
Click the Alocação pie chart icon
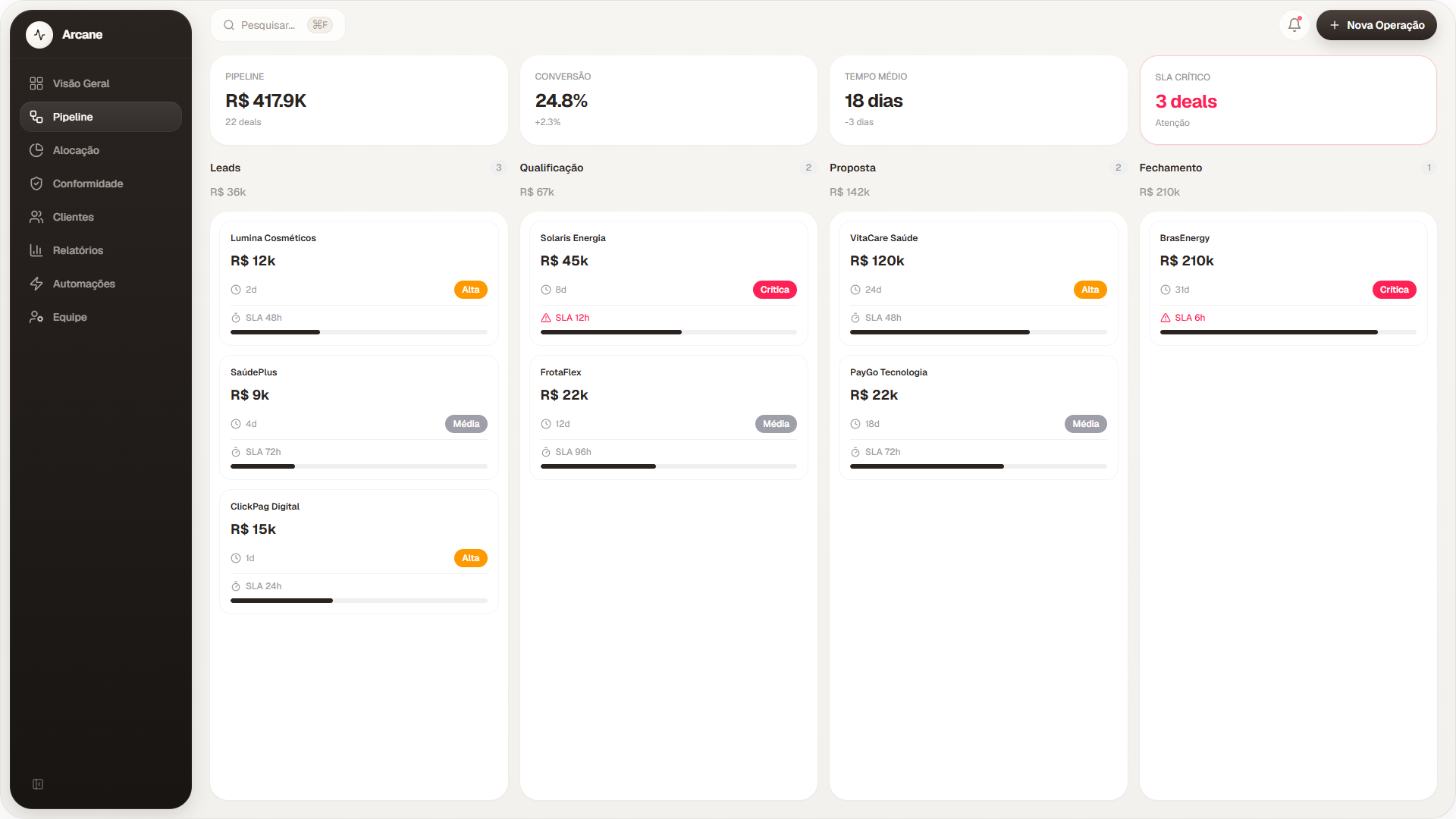click(x=36, y=150)
